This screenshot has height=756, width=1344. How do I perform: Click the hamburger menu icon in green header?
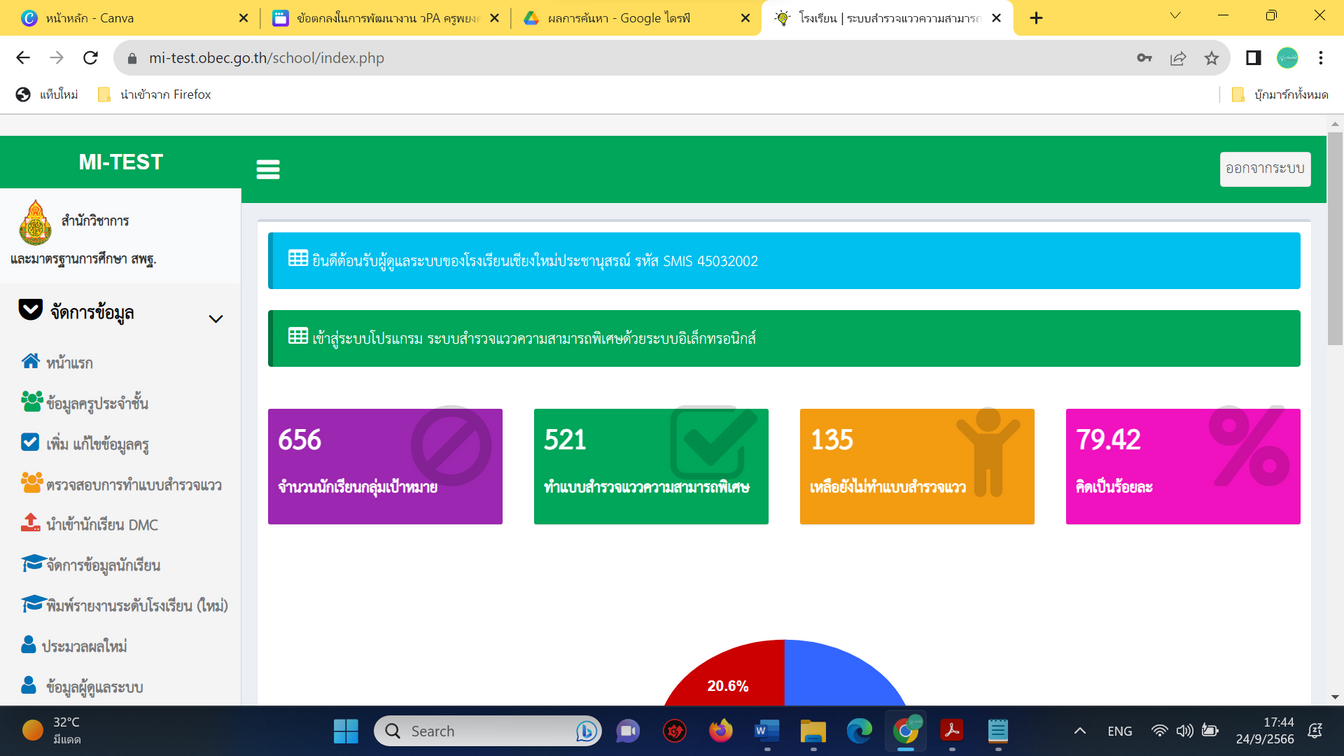tap(268, 170)
